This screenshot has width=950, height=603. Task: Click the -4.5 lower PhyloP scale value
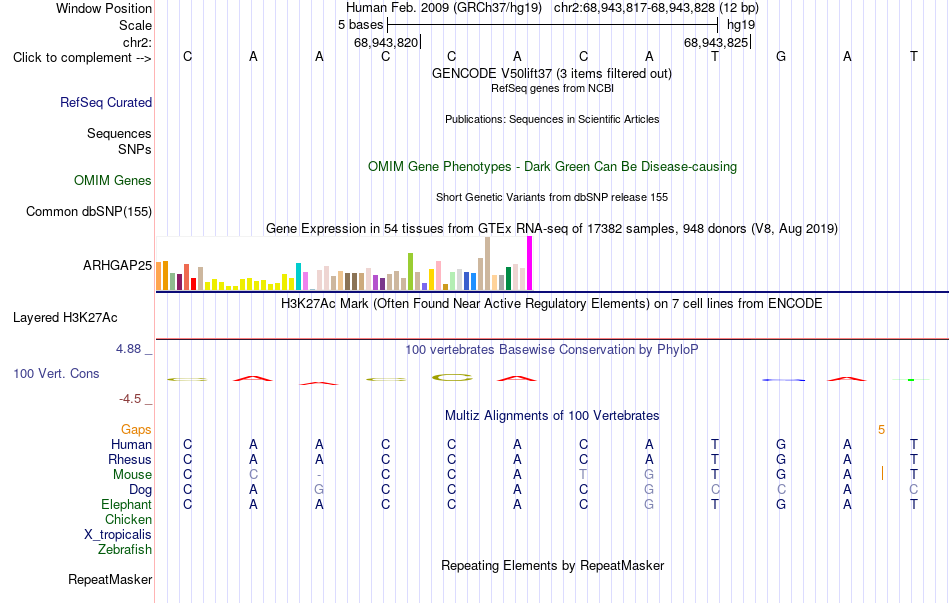pyautogui.click(x=130, y=399)
